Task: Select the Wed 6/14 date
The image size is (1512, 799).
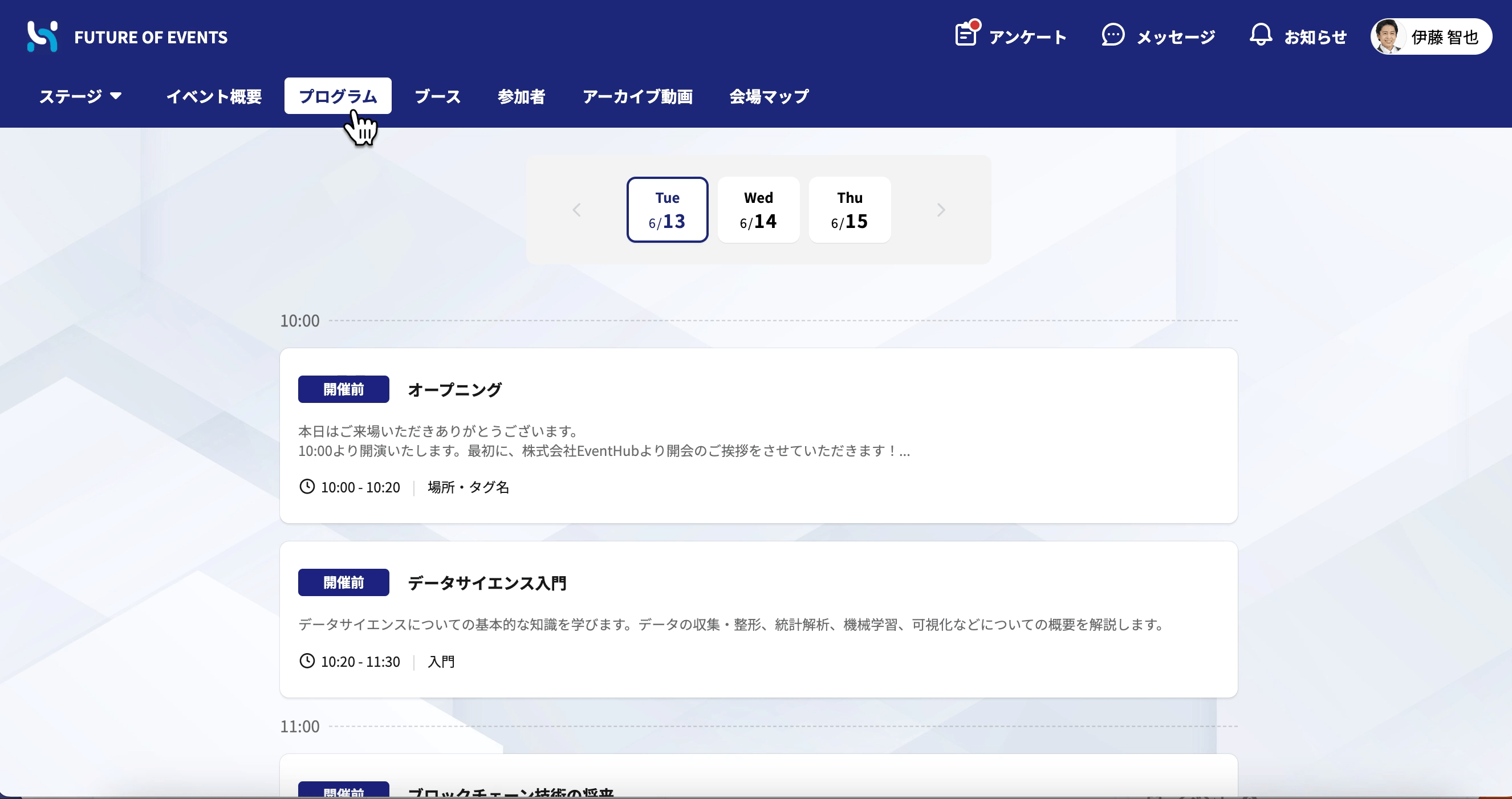Action: coord(758,209)
